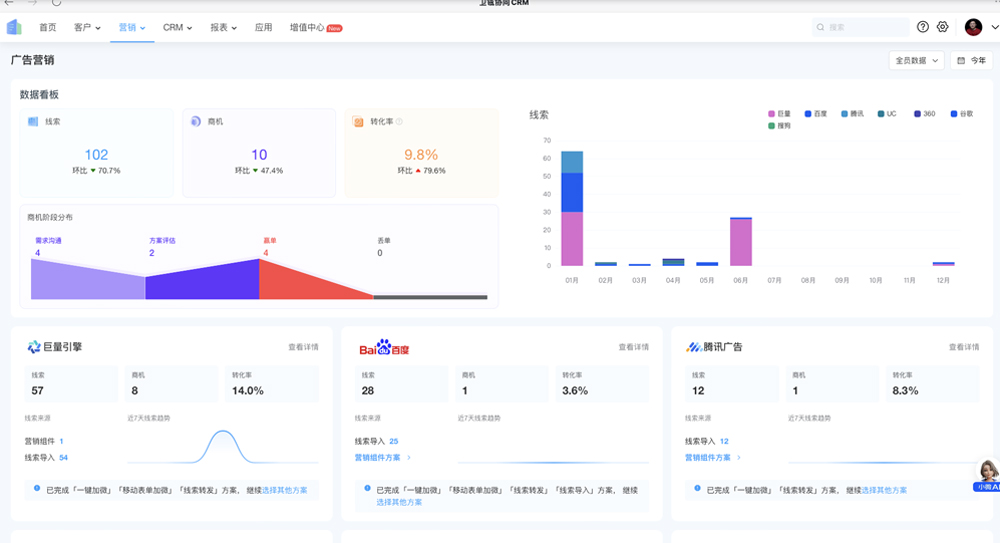The width and height of the screenshot is (1000, 543).
Task: Open the 全员数据 dropdown
Action: coord(916,60)
